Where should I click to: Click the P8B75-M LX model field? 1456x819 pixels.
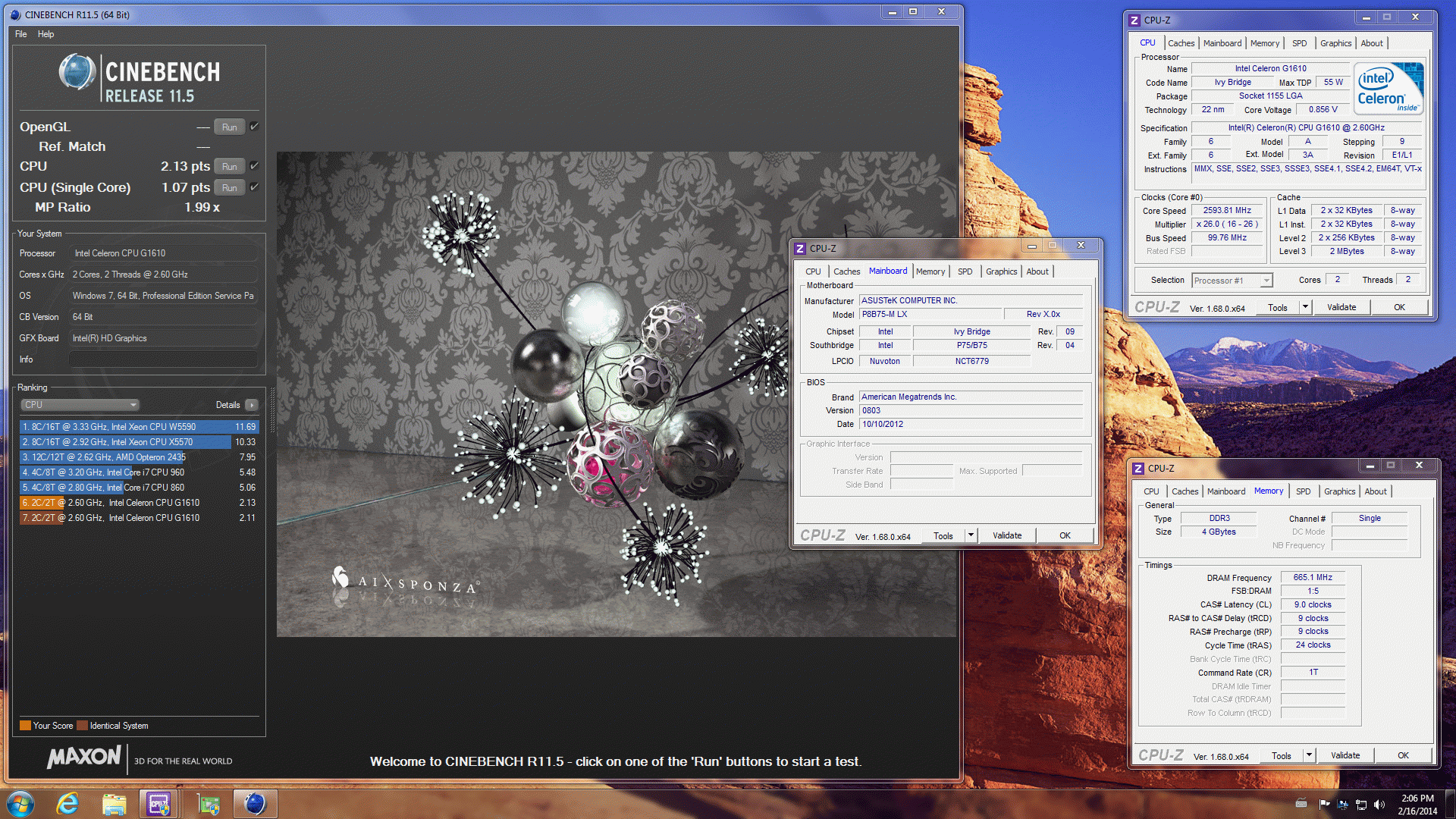point(930,315)
